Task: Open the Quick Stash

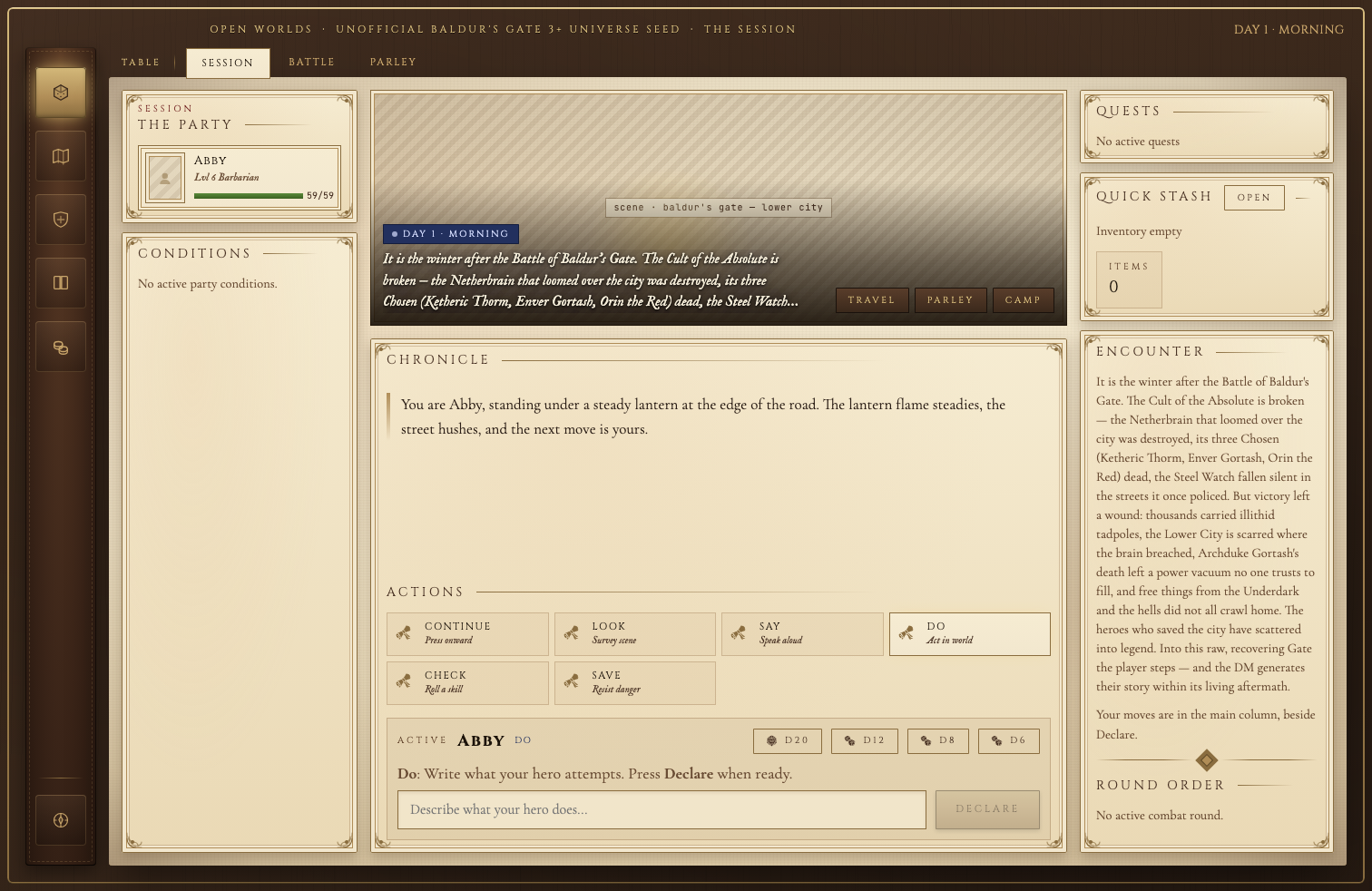Action: pos(1254,198)
